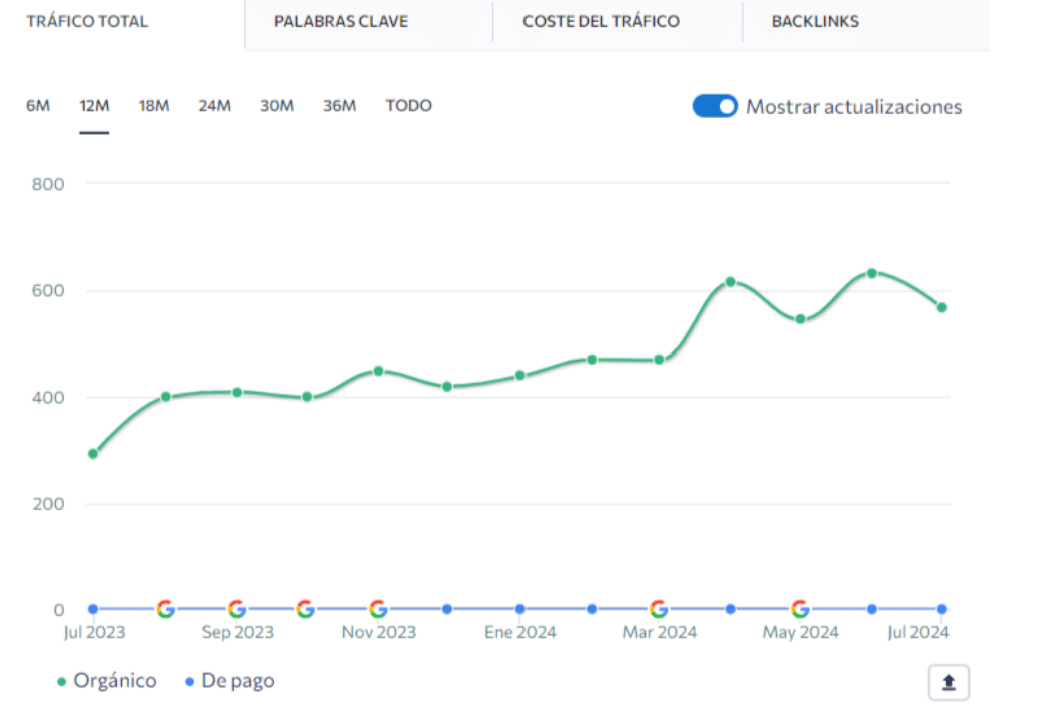The width and height of the screenshot is (1046, 704).
Task: Switch to the Backlinks tab
Action: pos(815,21)
